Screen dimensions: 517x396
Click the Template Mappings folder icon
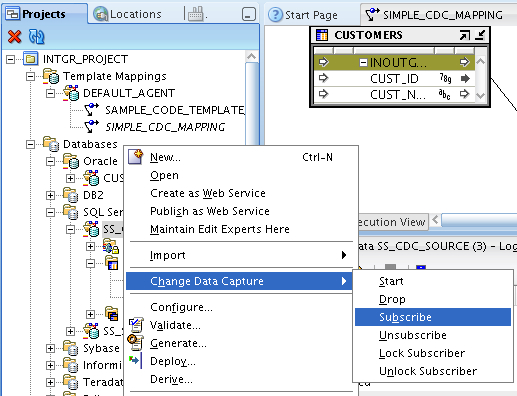[51, 76]
